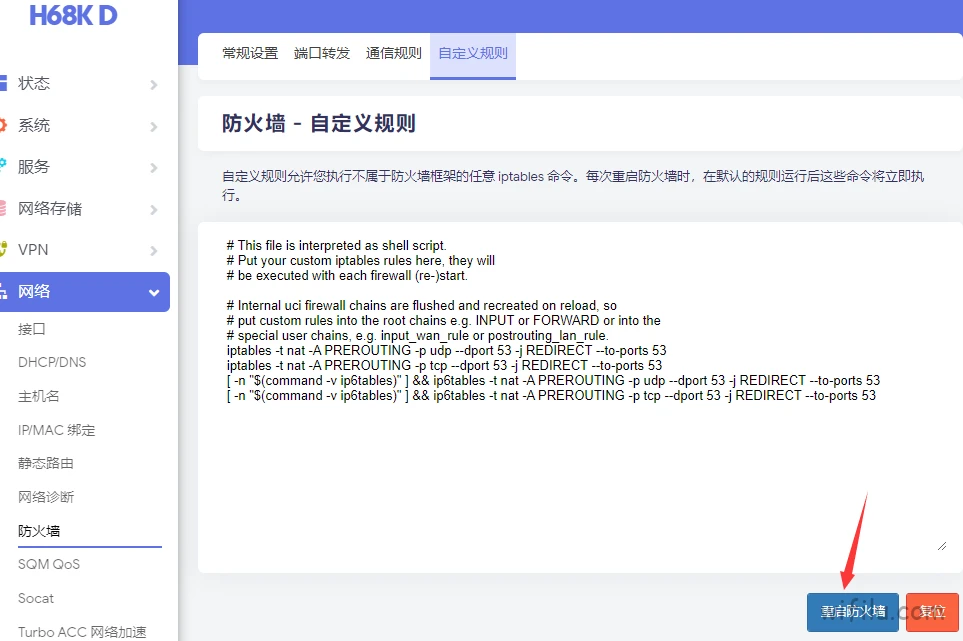The width and height of the screenshot is (963, 641).
Task: Open Turbo ACC 网络加速 page
Action: tap(82, 632)
